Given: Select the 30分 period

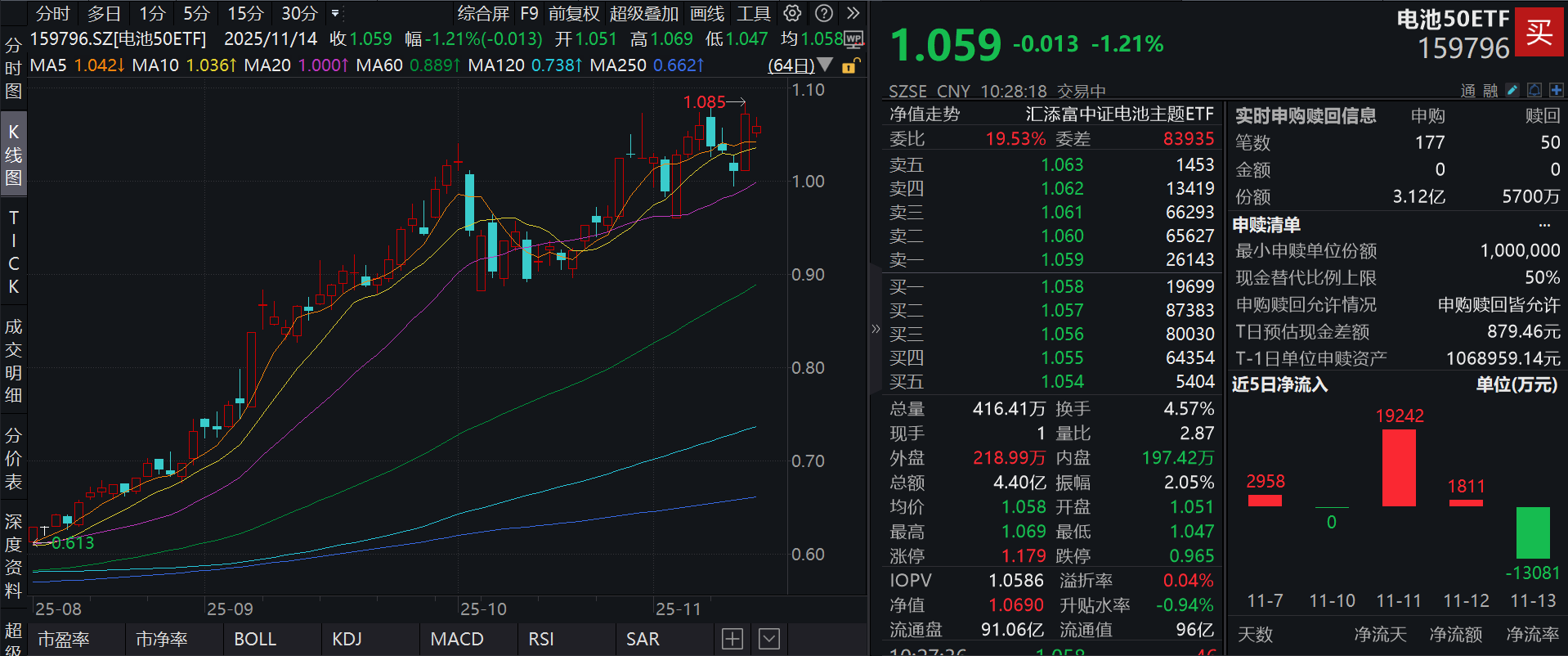Looking at the screenshot, I should tap(299, 13).
